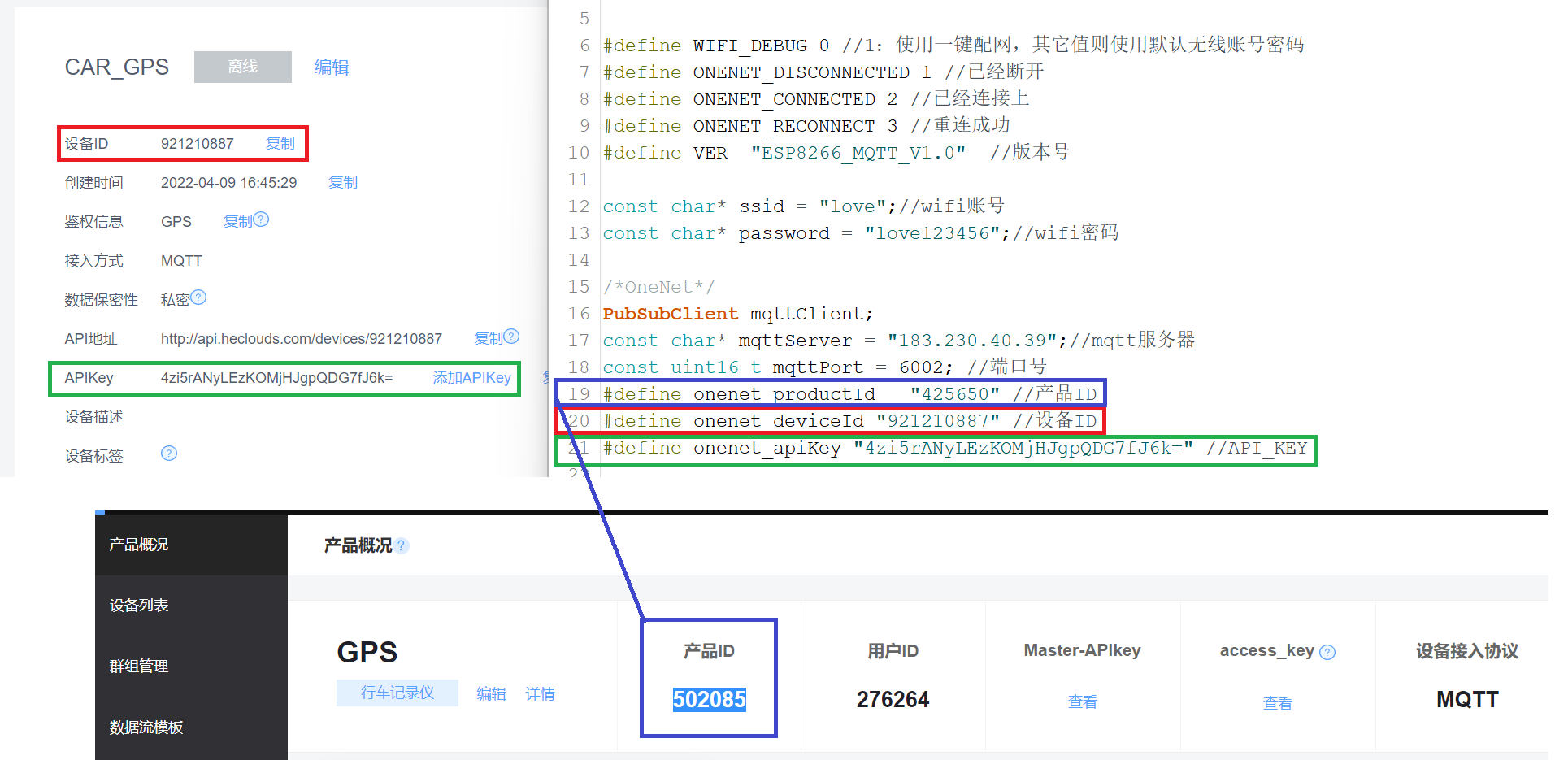This screenshot has width=1568, height=760.
Task: Open the 设备标签 help icon
Action: [x=169, y=454]
